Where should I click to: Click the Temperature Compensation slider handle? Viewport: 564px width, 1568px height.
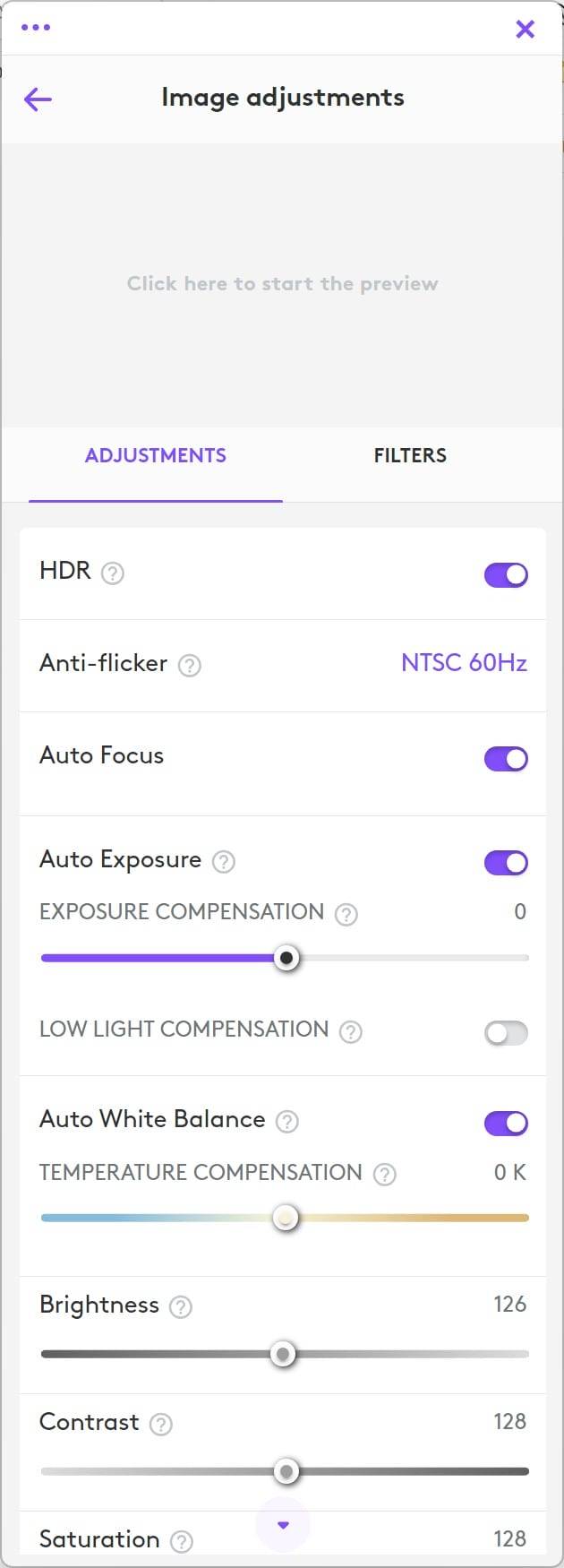[x=286, y=1218]
